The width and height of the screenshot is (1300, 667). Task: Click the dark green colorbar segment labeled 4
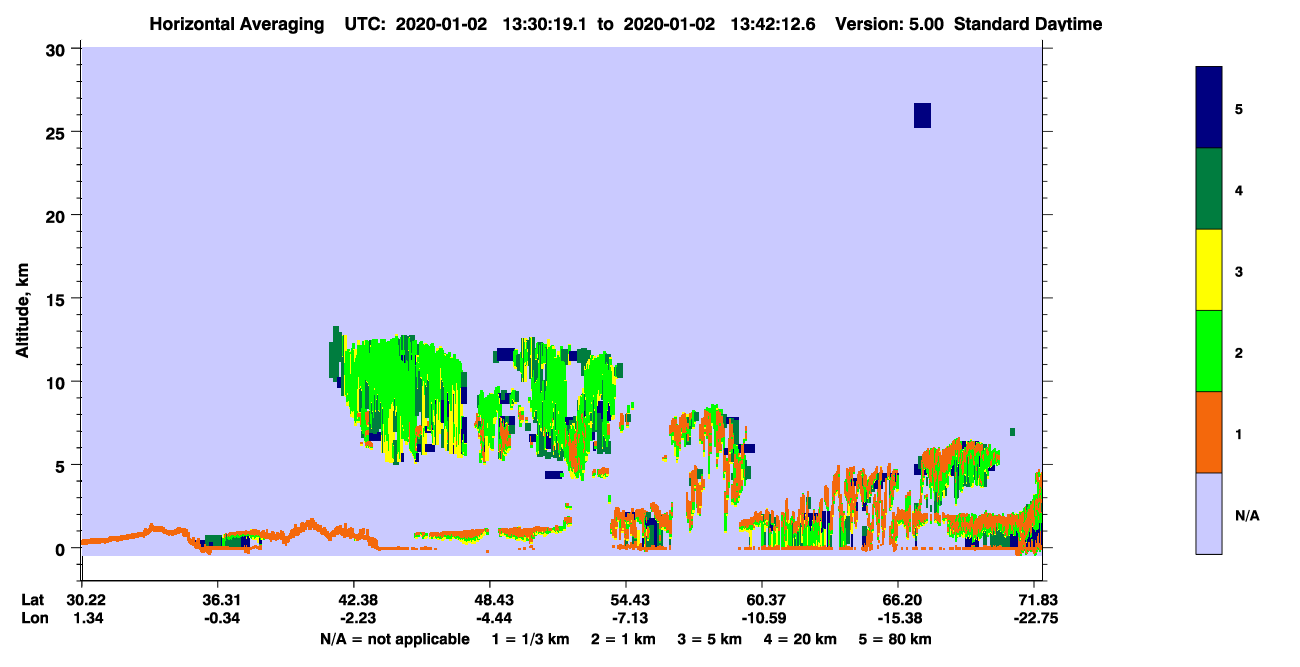(1209, 189)
